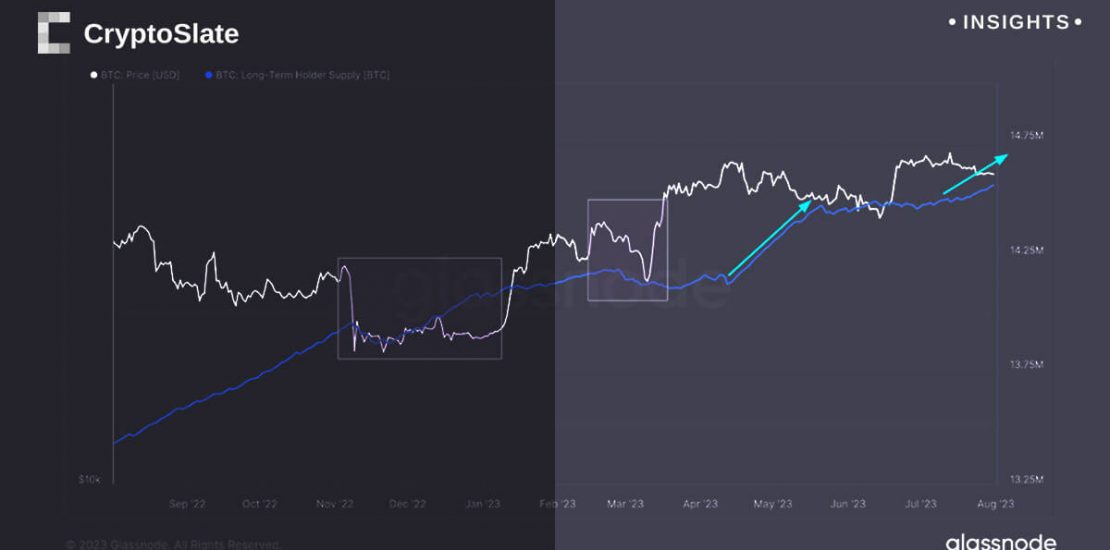Click the white BTC Price legend dot

[93, 75]
